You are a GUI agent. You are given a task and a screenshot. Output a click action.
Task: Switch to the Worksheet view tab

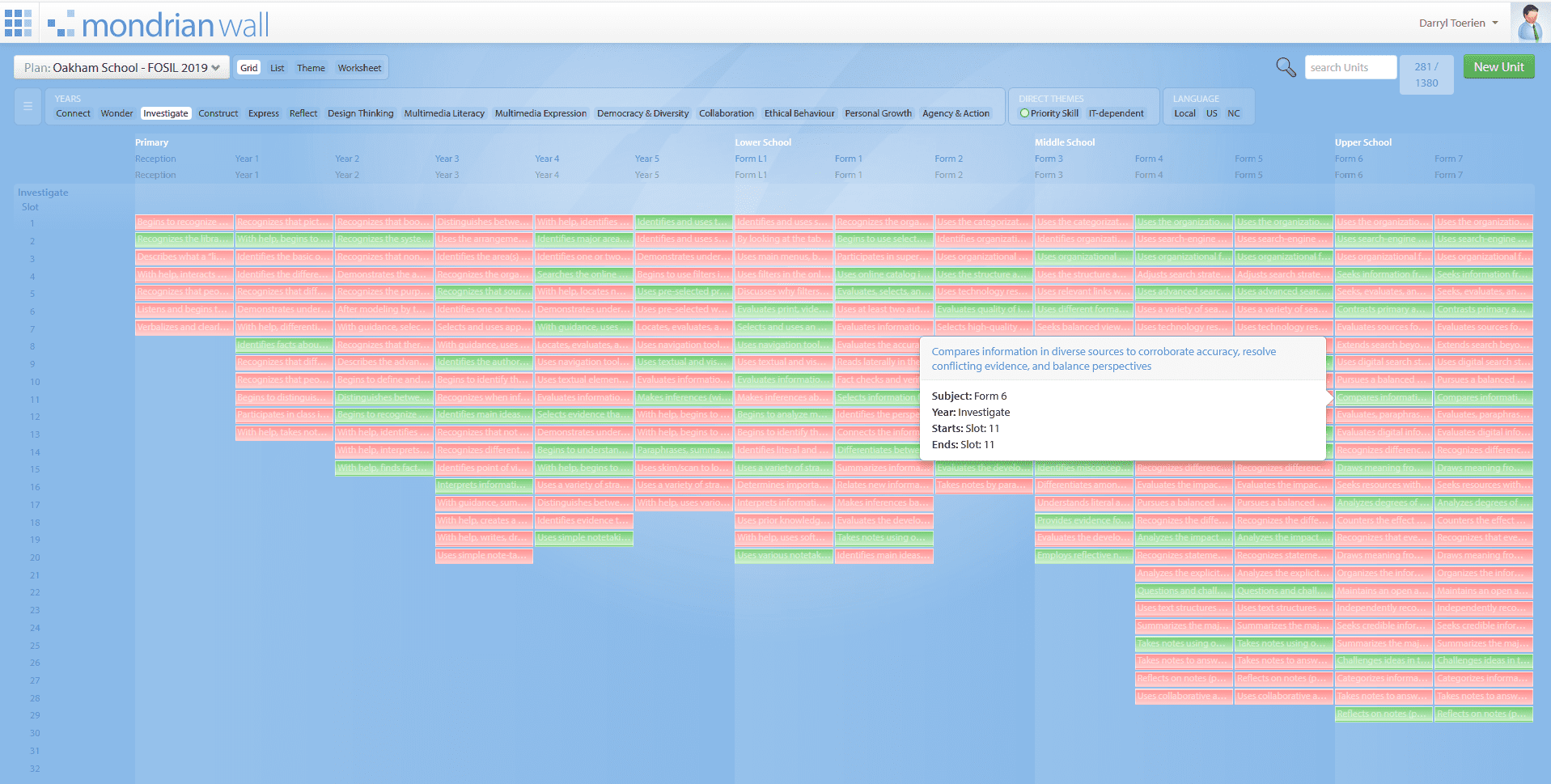point(359,68)
